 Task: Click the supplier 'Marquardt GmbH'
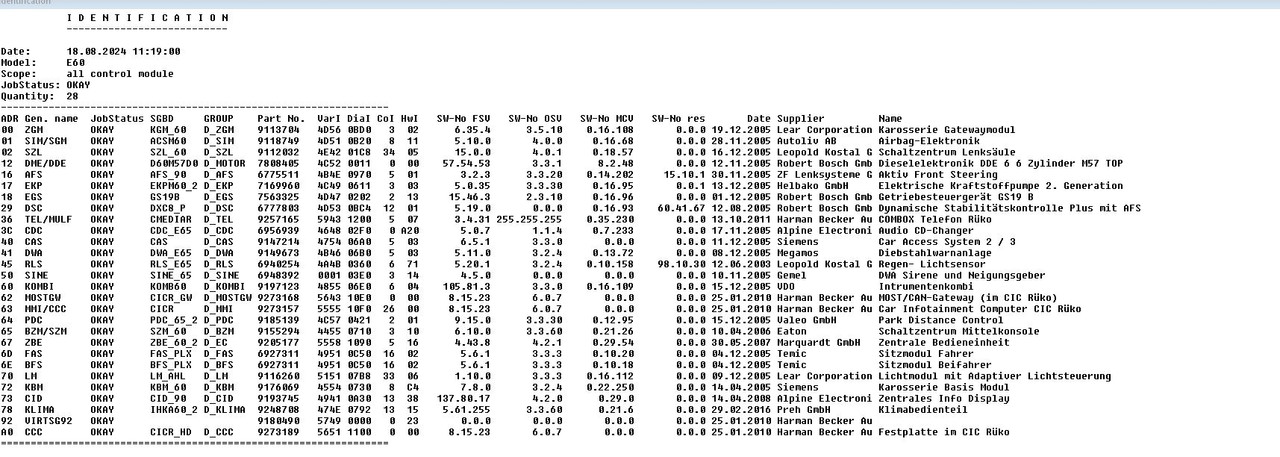pos(819,343)
